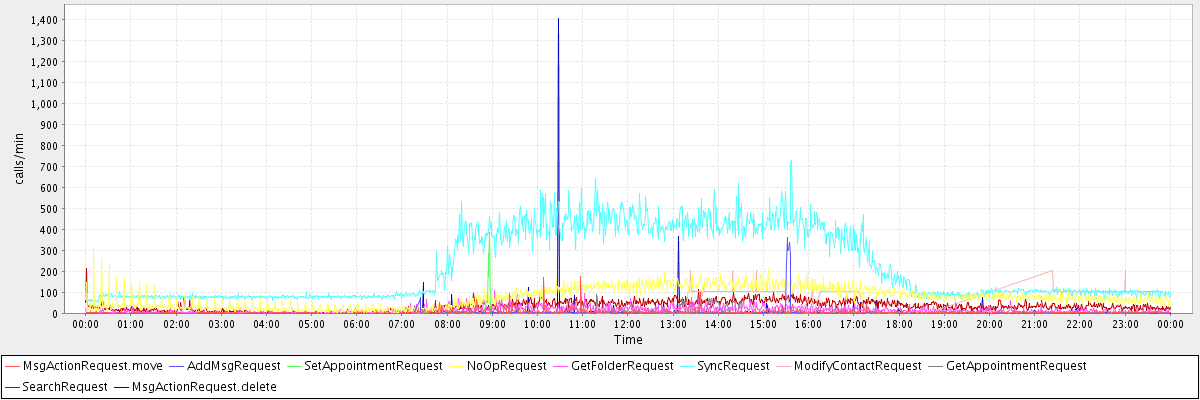The image size is (1200, 400).
Task: Select the GetAppointmentRequest legend entry
Action: click(x=1015, y=366)
